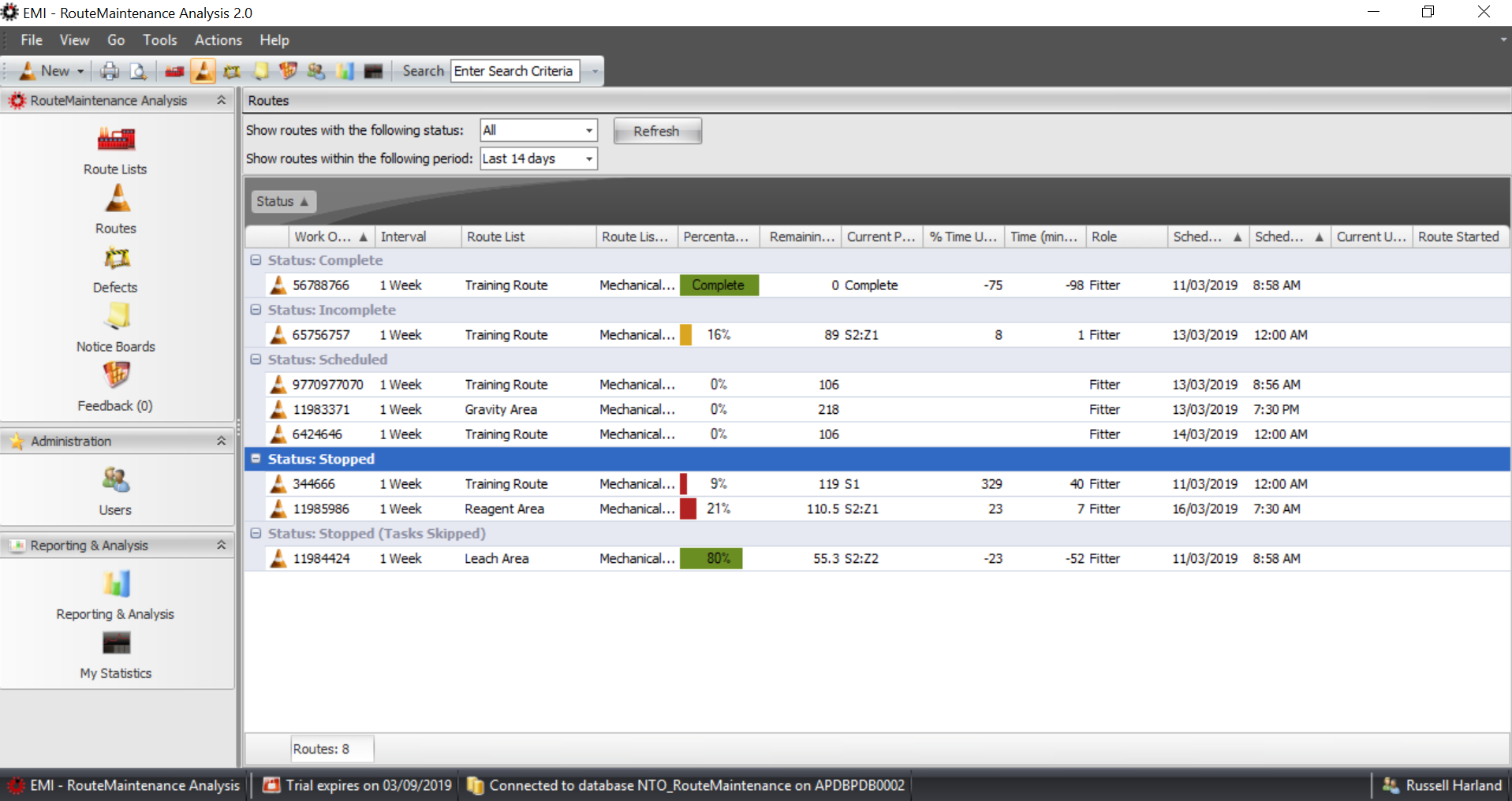Open Users under Administration
This screenshot has height=801, width=1512.
point(116,491)
